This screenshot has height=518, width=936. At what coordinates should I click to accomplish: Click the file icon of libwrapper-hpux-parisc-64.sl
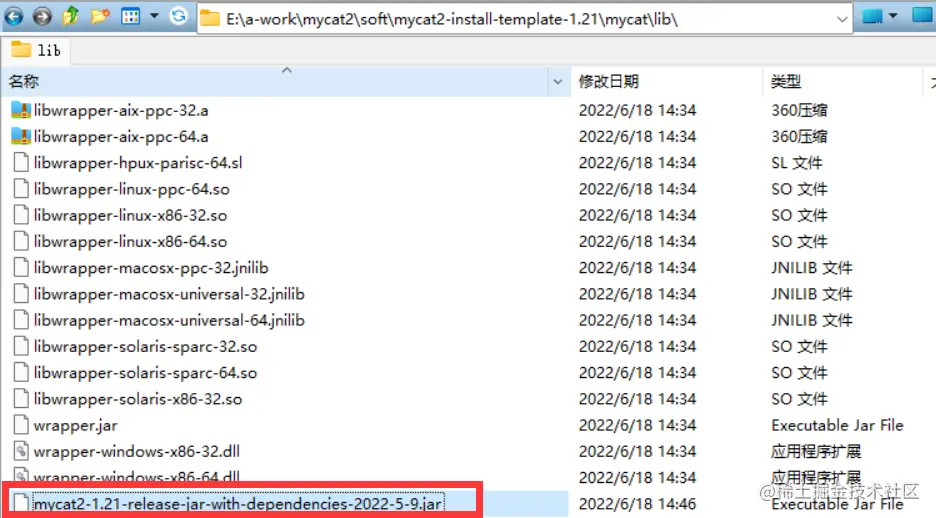pos(21,163)
